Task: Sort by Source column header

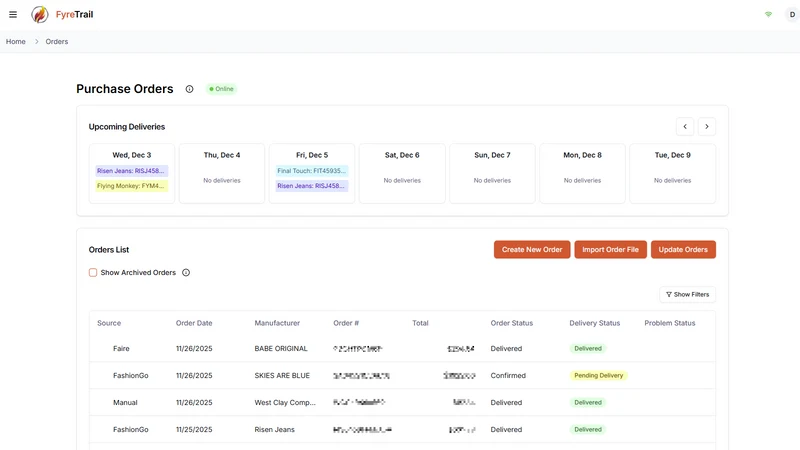Action: (x=109, y=323)
